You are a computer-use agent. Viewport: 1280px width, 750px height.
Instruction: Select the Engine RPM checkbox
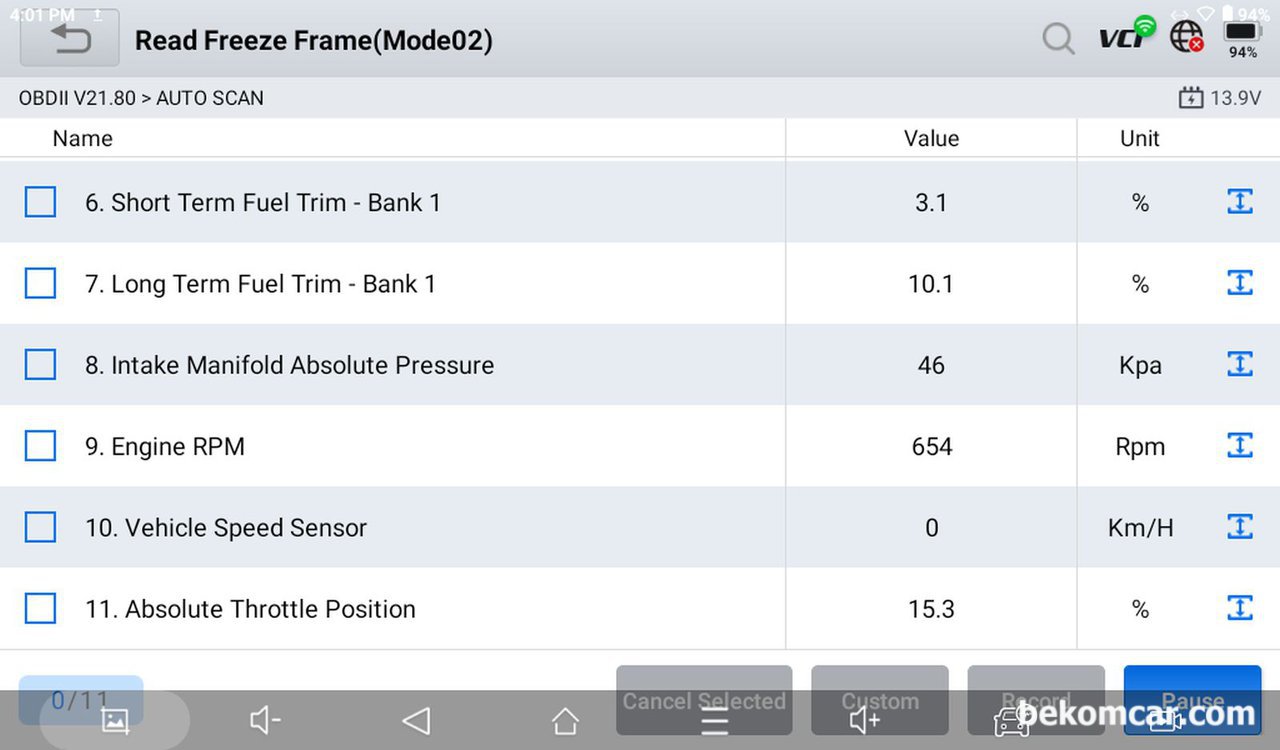pos(40,446)
